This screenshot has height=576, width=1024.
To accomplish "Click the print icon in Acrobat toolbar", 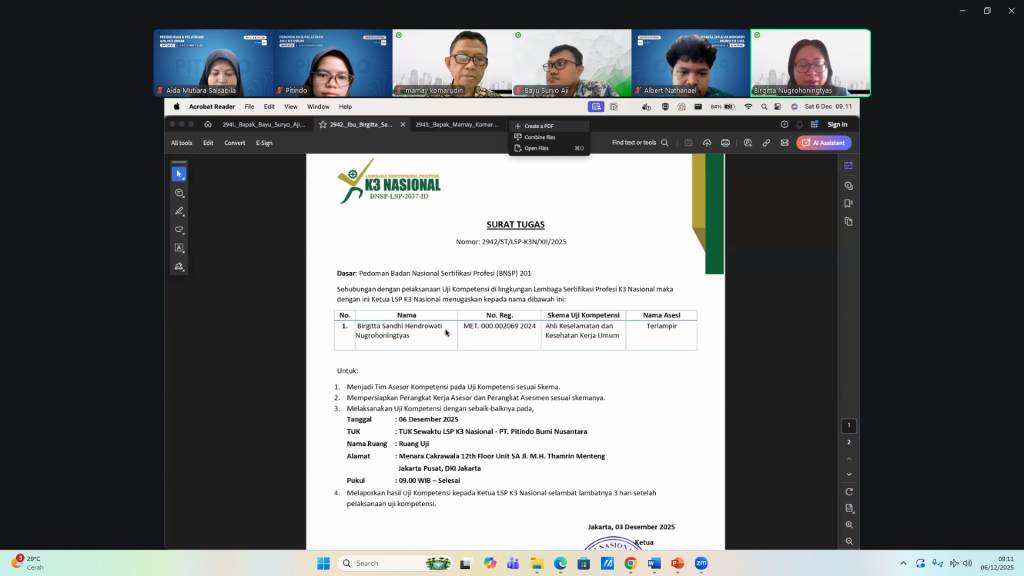I will 725,143.
